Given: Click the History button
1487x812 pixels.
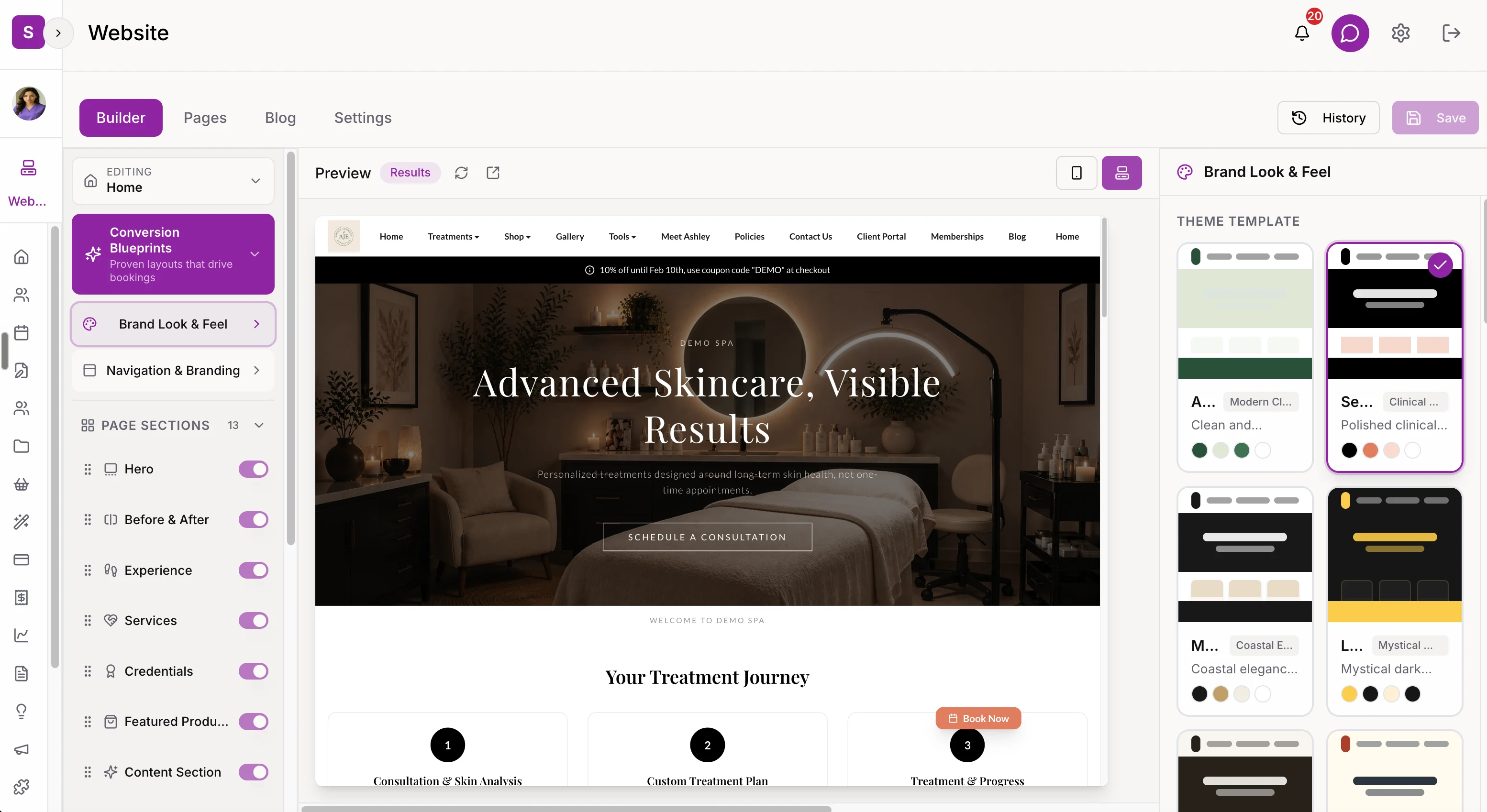Looking at the screenshot, I should click(1328, 118).
